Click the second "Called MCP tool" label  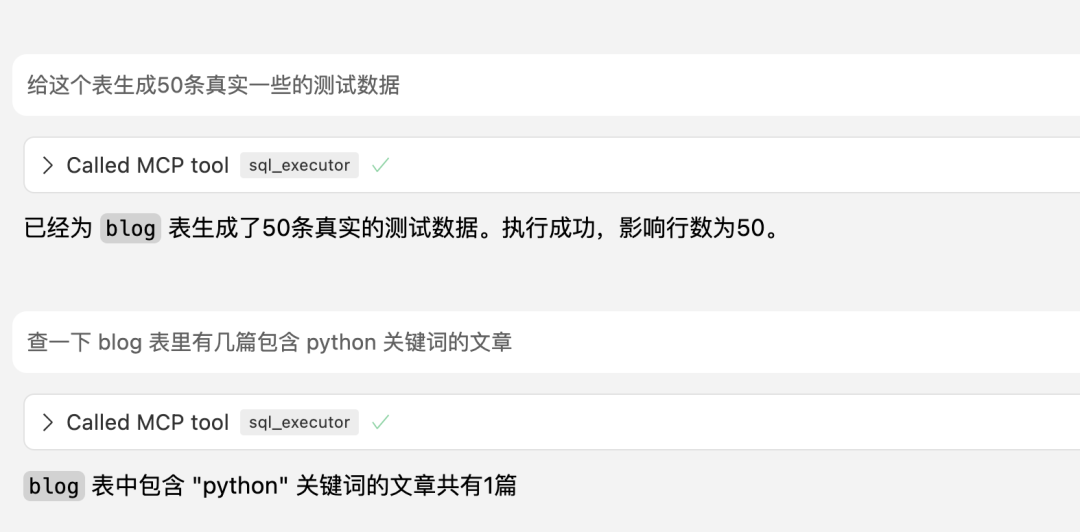tap(147, 423)
